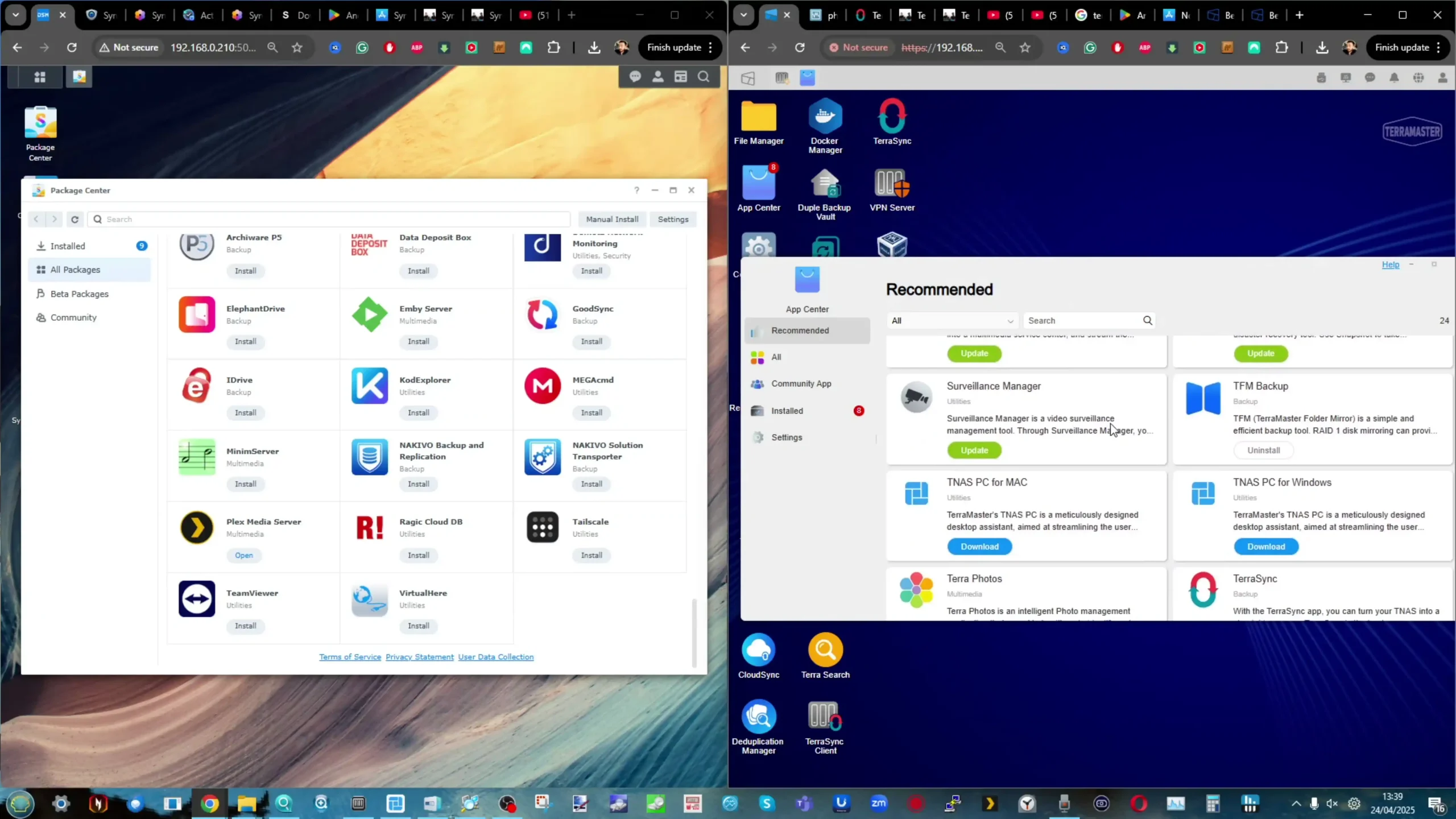Focus App Center search field

click(x=1089, y=320)
